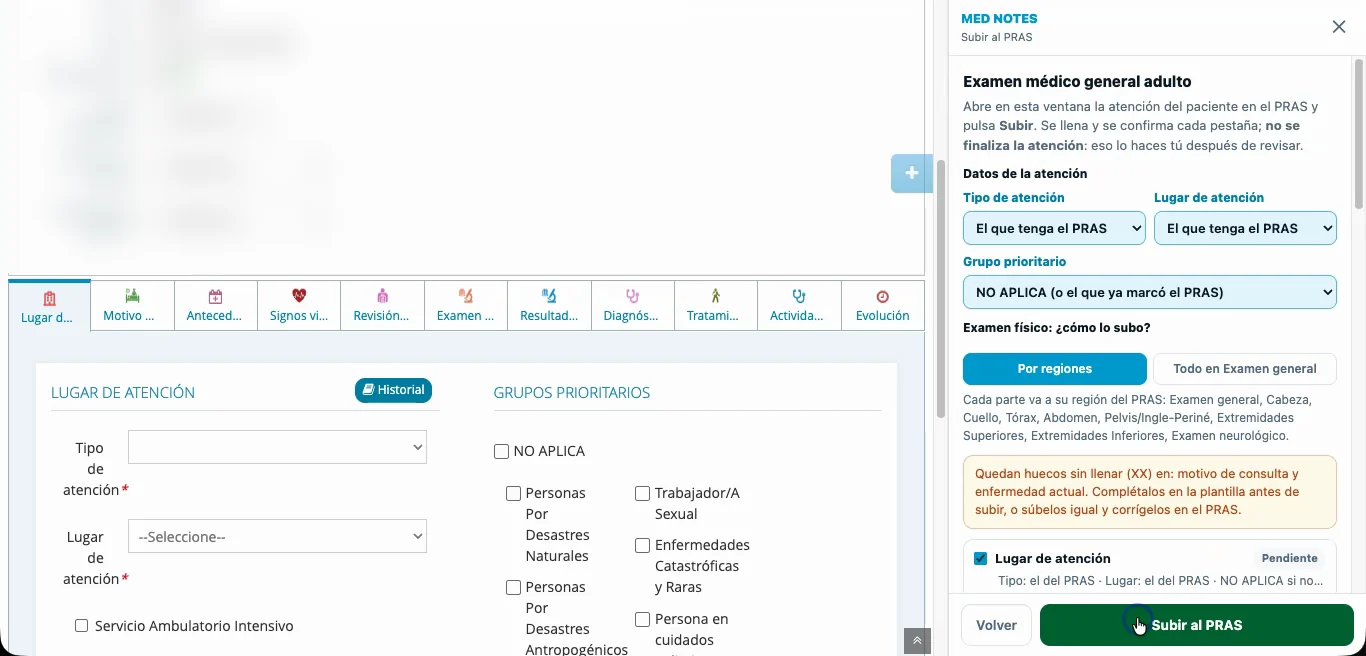Image resolution: width=1366 pixels, height=656 pixels.
Task: Check Enfermedades Catastróficas y Raras
Action: tap(643, 545)
